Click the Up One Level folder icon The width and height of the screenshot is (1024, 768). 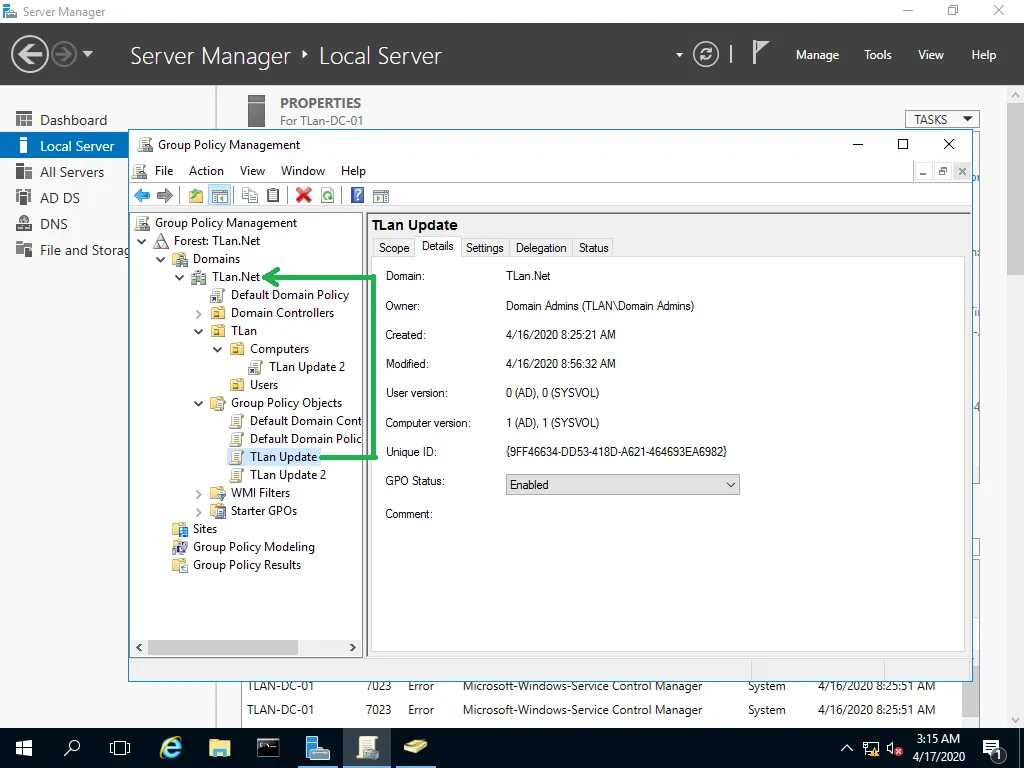click(x=195, y=195)
